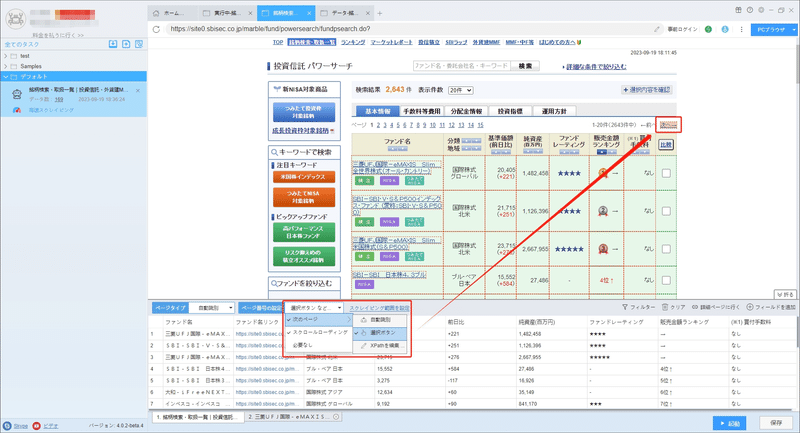Screen dimensions: 800x433
Task: Collapse the デフォルト folder
Action: (6, 77)
